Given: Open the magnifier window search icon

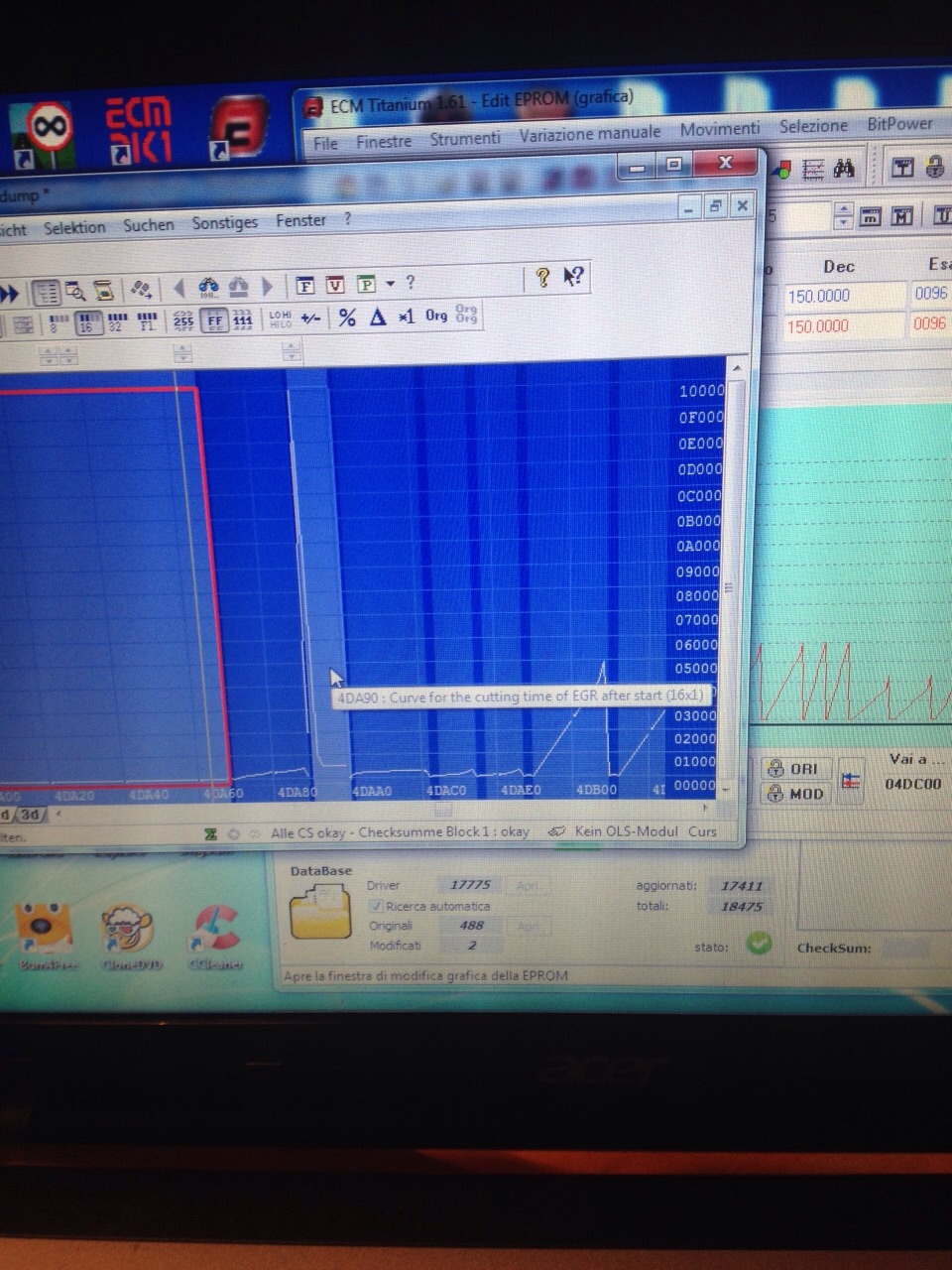Looking at the screenshot, I should pos(75,292).
